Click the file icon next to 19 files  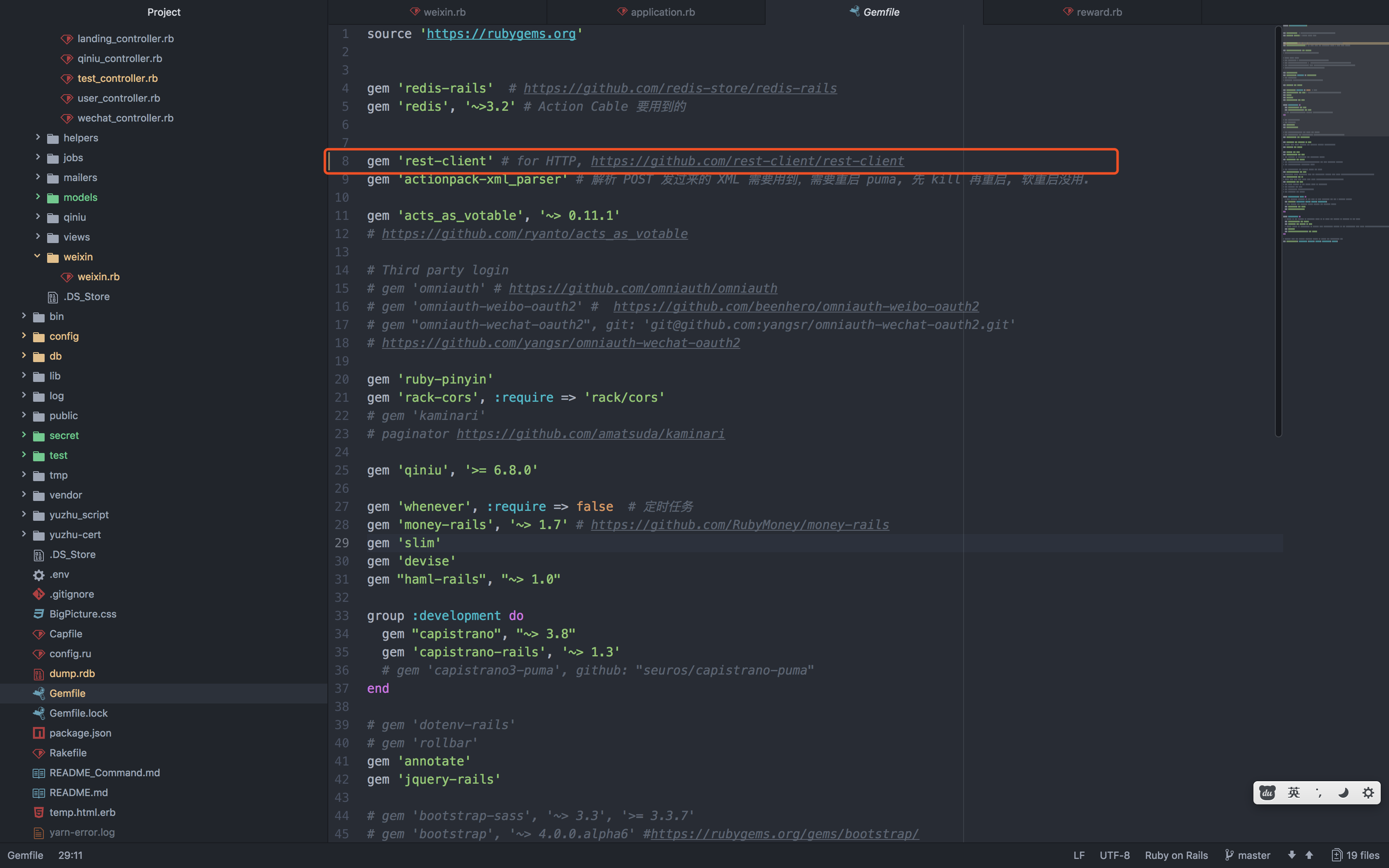click(1337, 855)
